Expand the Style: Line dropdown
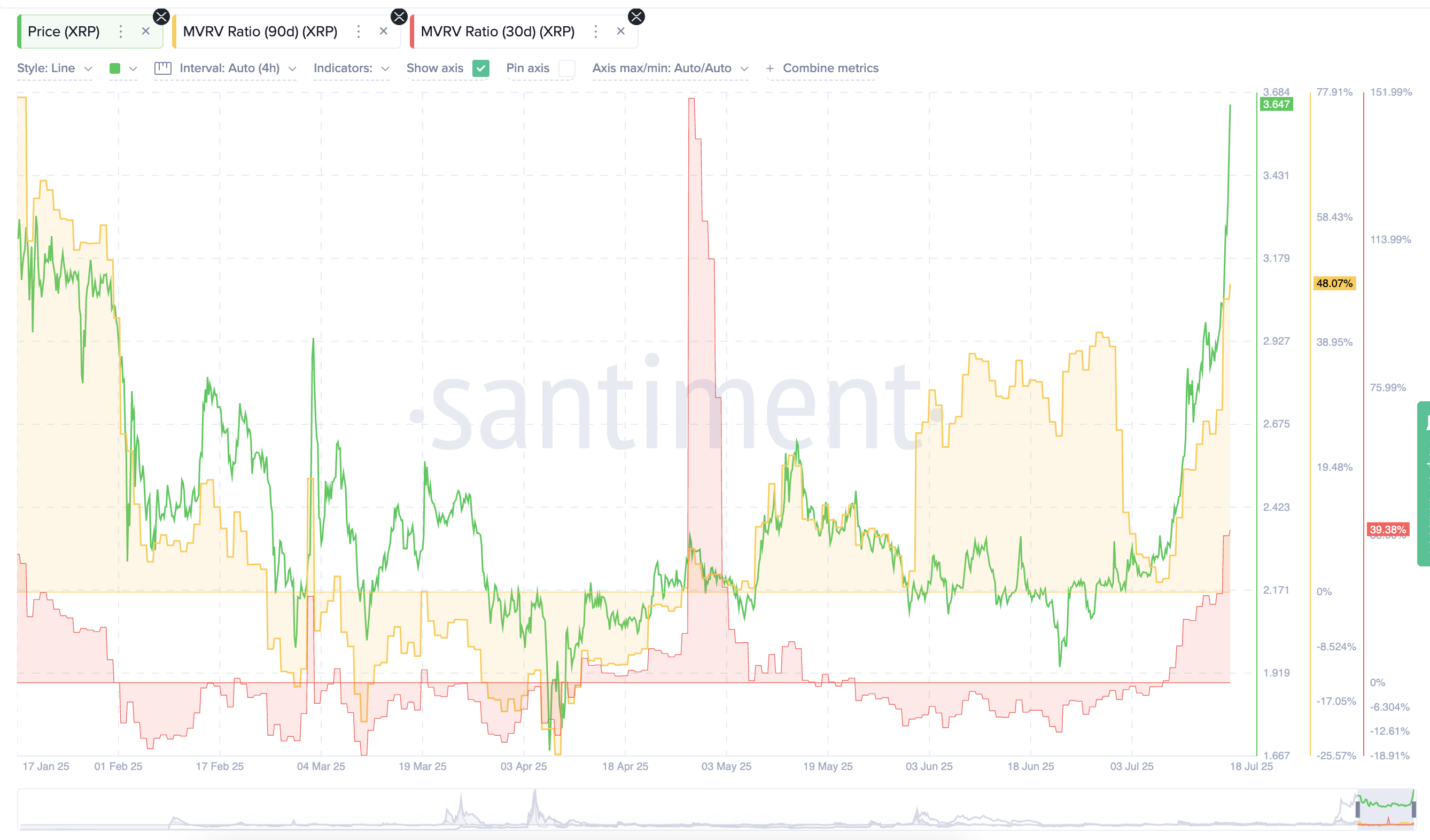The image size is (1430, 840). click(x=55, y=68)
